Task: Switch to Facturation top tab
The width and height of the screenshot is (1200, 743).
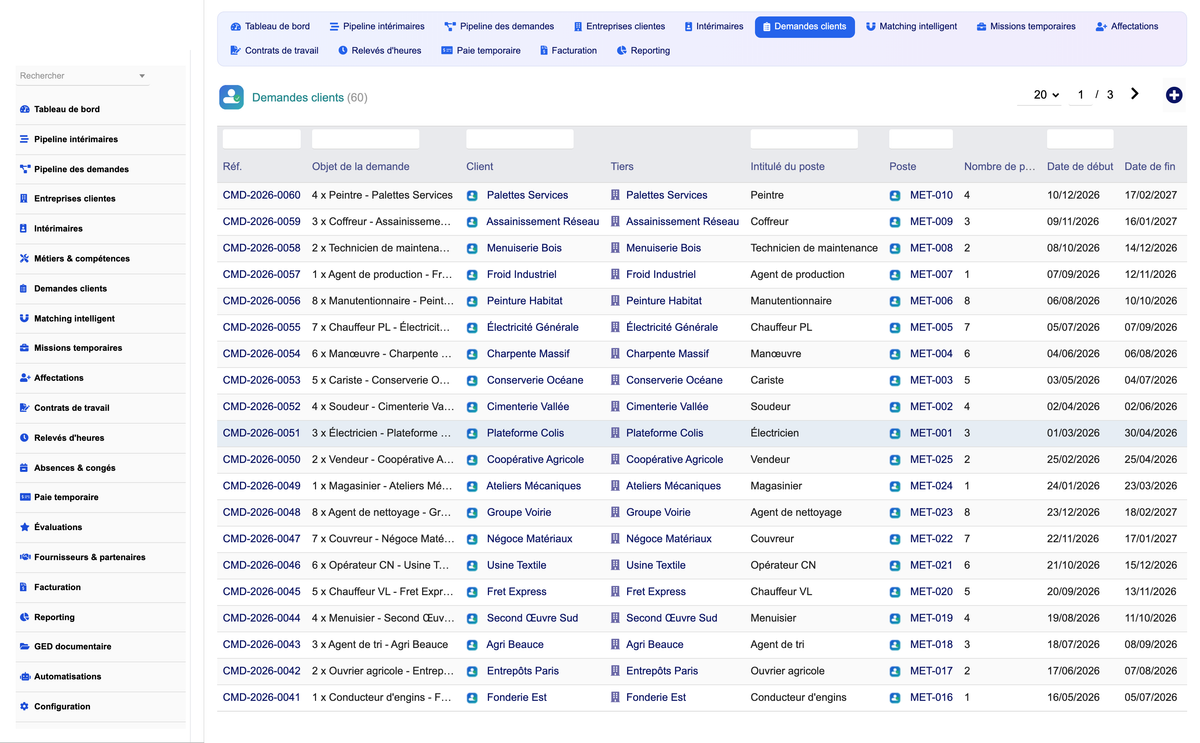Action: [x=568, y=50]
